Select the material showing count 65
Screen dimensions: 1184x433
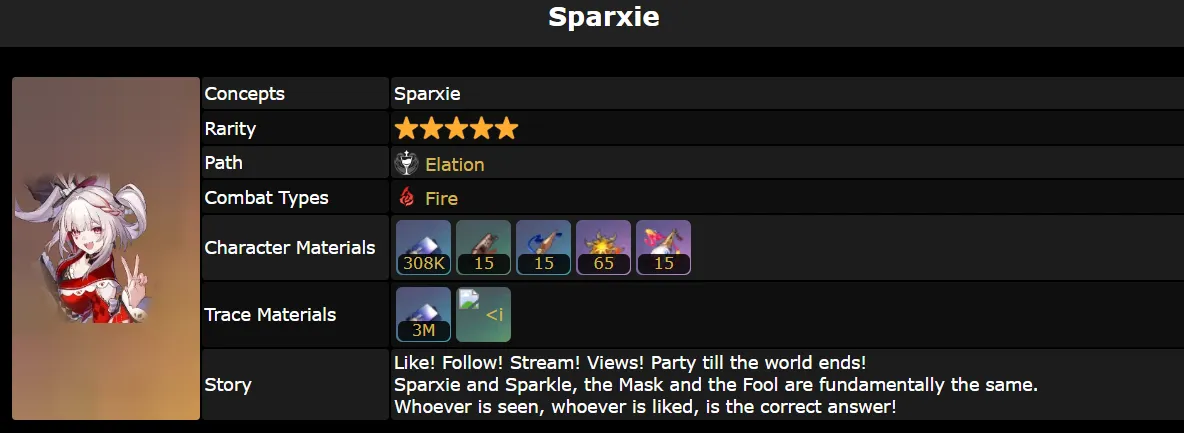[604, 248]
